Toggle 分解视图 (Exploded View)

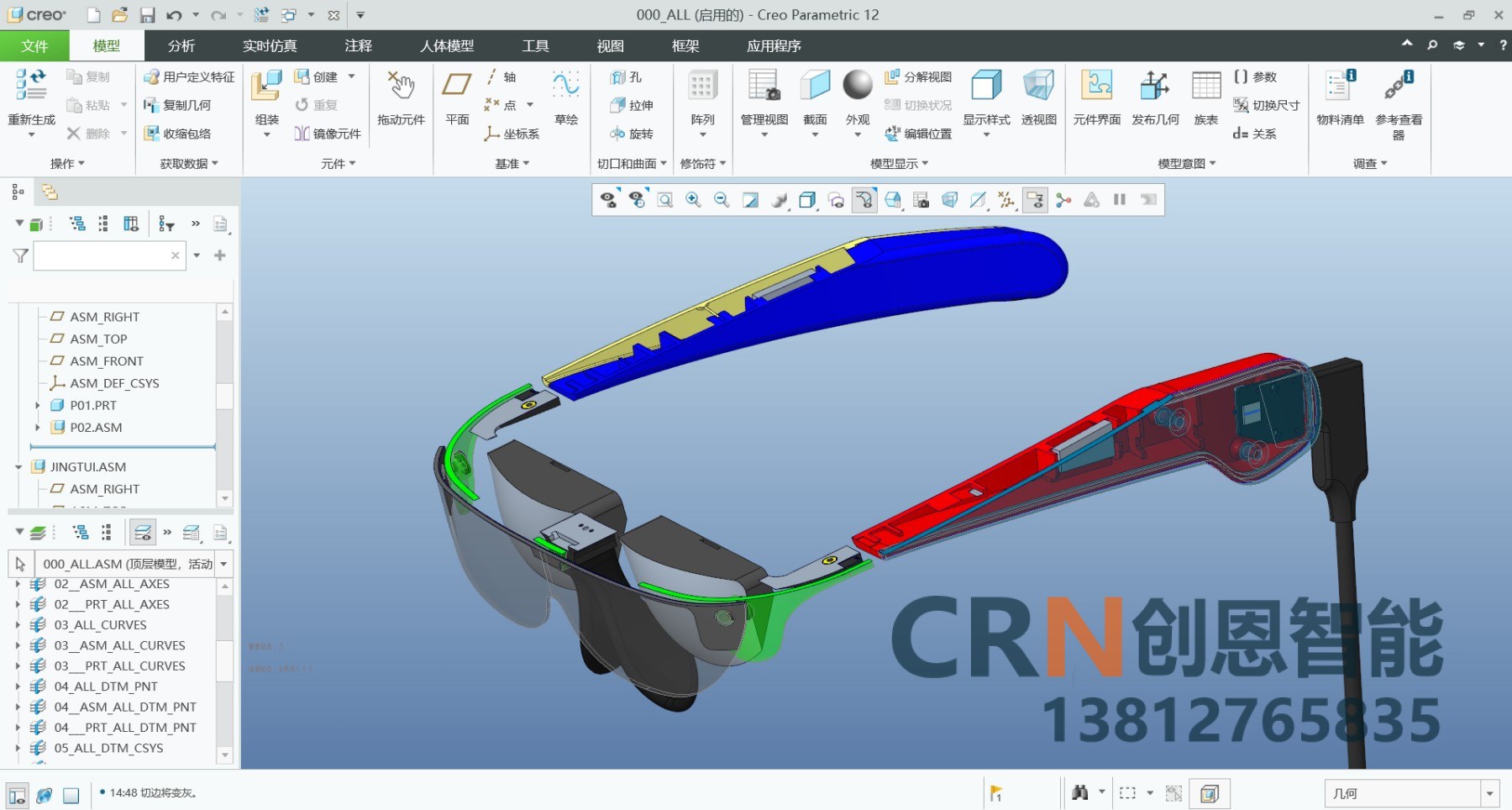tap(918, 77)
